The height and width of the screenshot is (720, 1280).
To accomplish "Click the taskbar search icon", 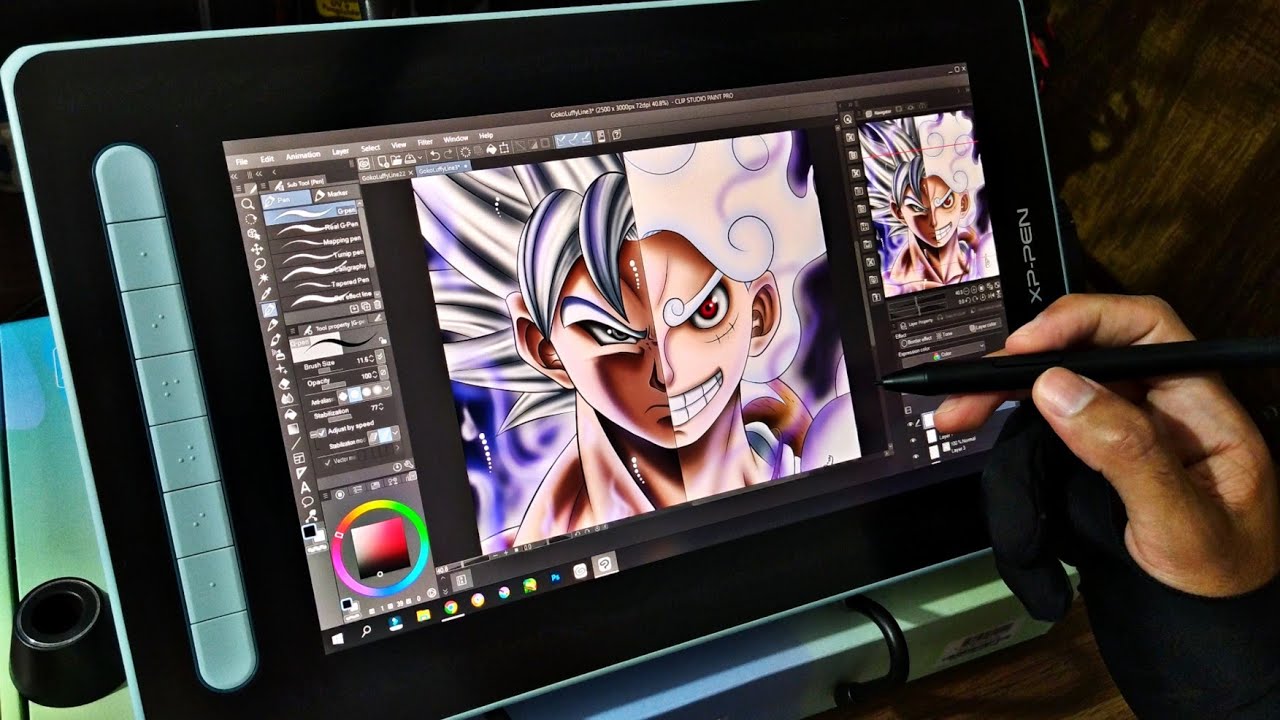I will (366, 631).
